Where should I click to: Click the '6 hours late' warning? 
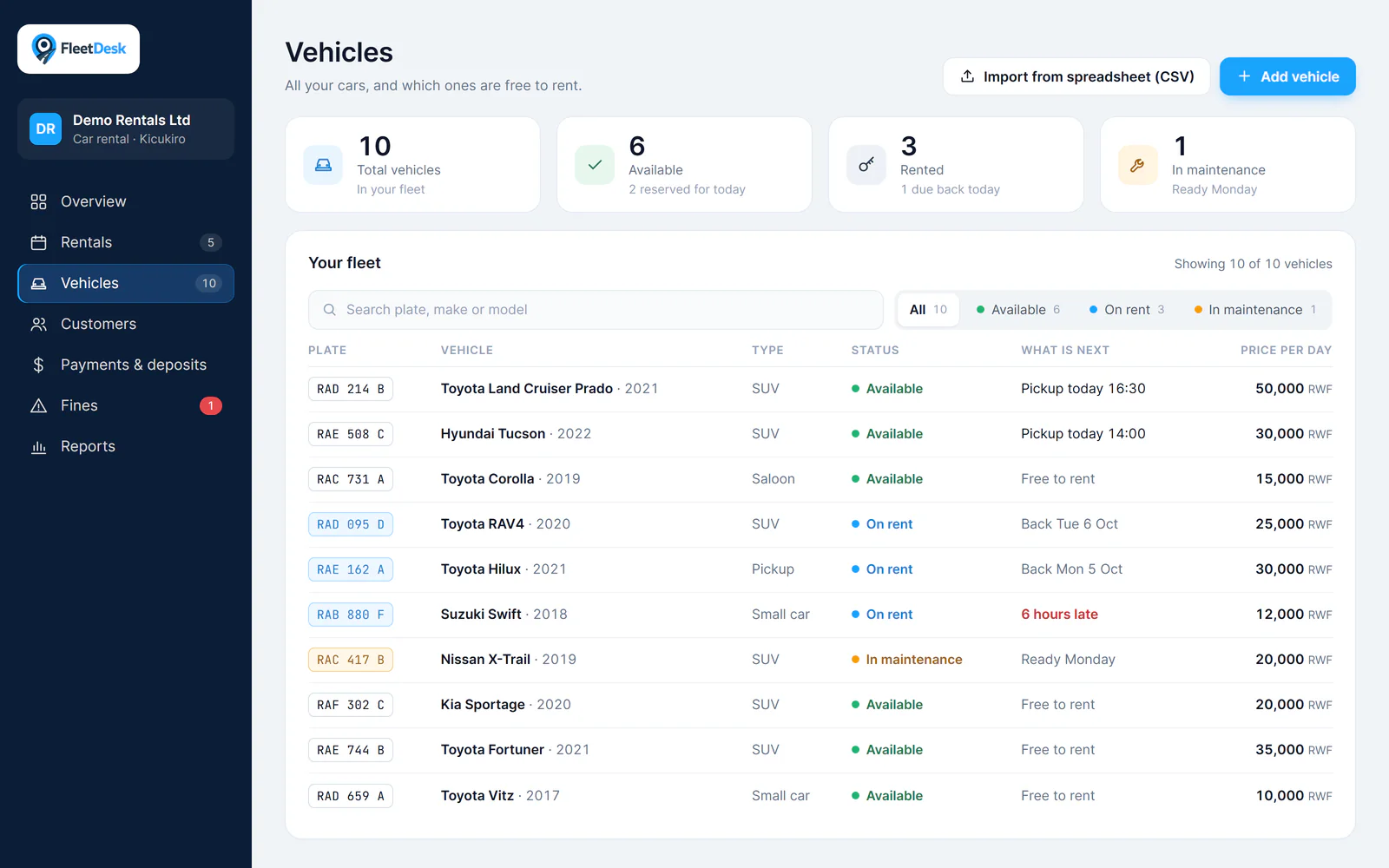(x=1059, y=615)
